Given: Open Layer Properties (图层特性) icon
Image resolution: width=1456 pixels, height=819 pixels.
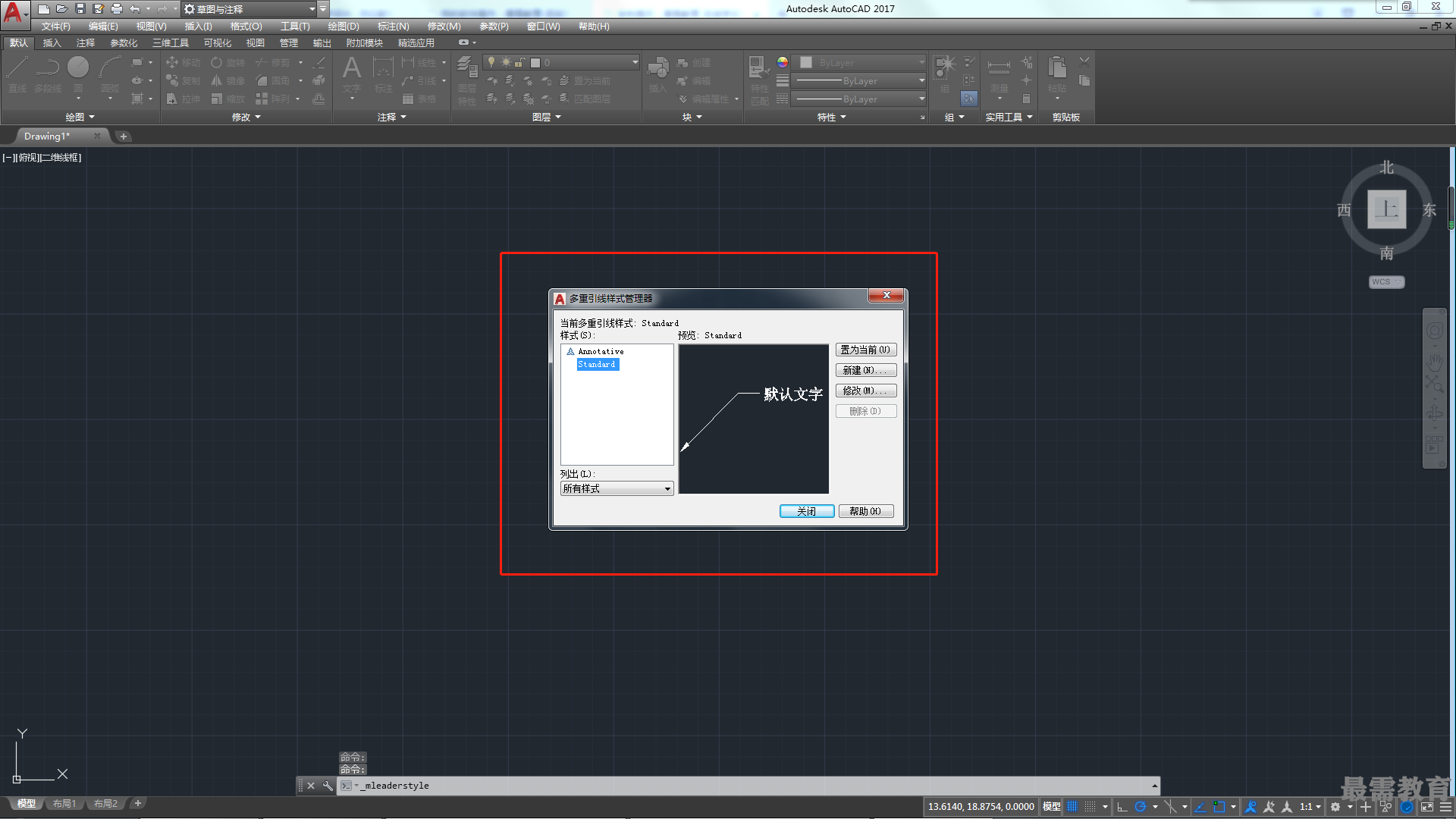Looking at the screenshot, I should [467, 80].
